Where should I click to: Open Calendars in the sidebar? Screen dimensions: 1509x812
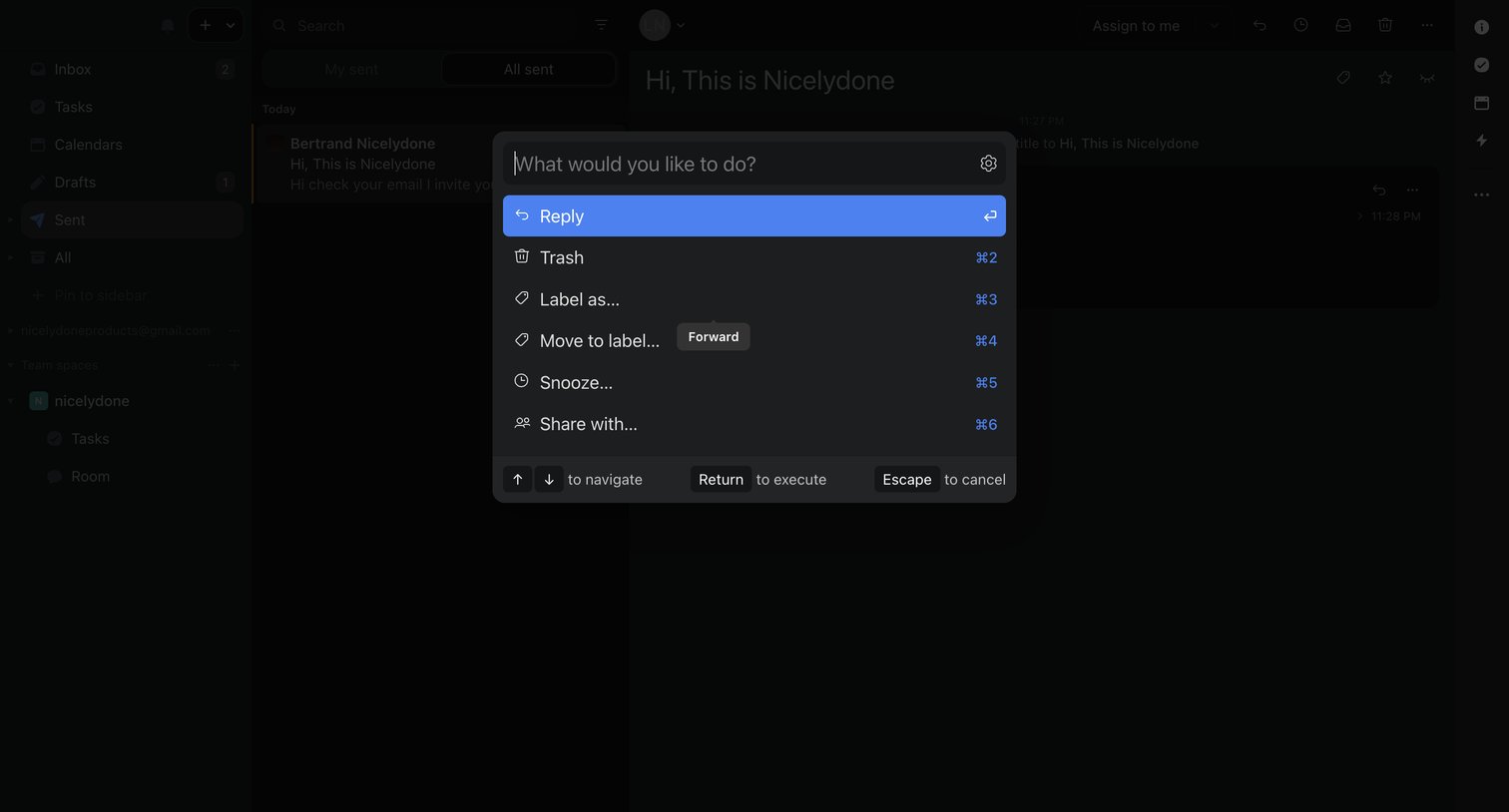(132, 145)
